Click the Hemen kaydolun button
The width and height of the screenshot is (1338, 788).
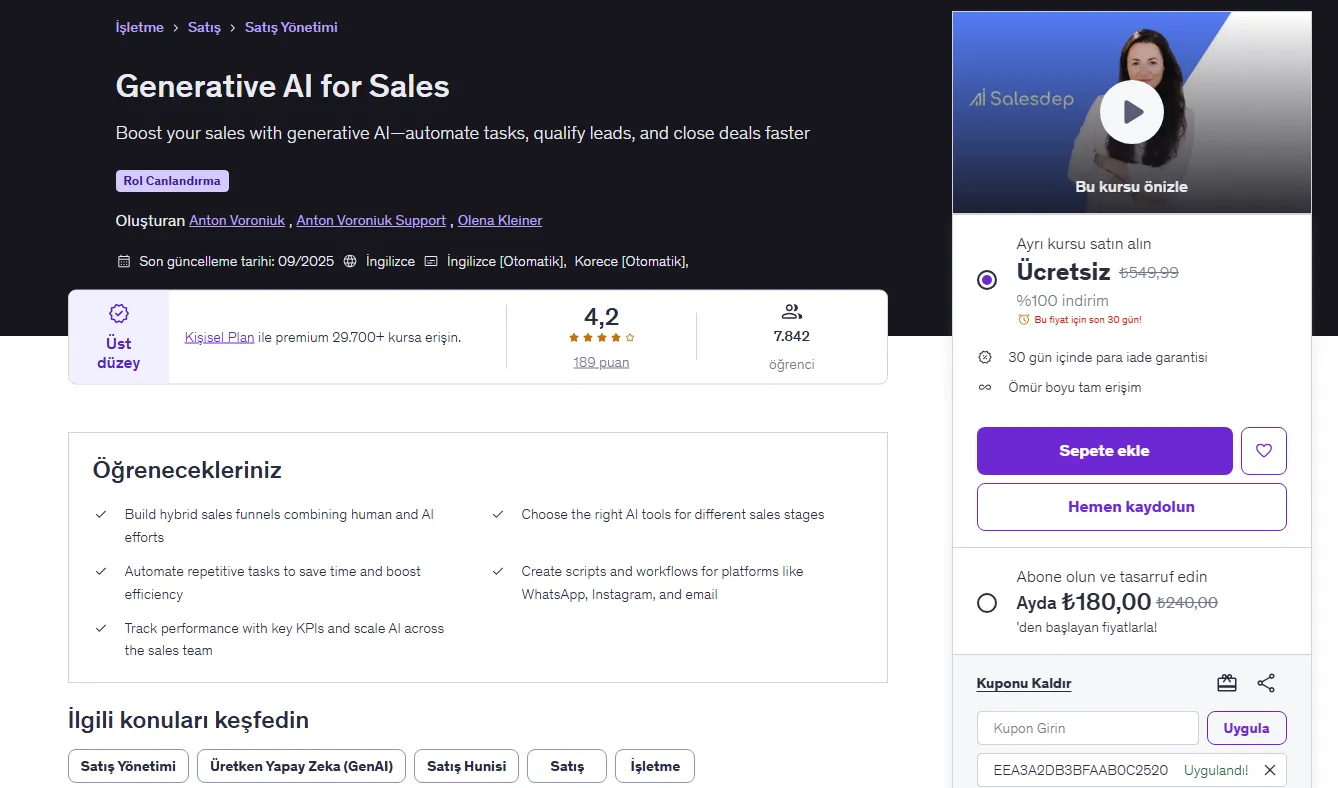[1132, 507]
